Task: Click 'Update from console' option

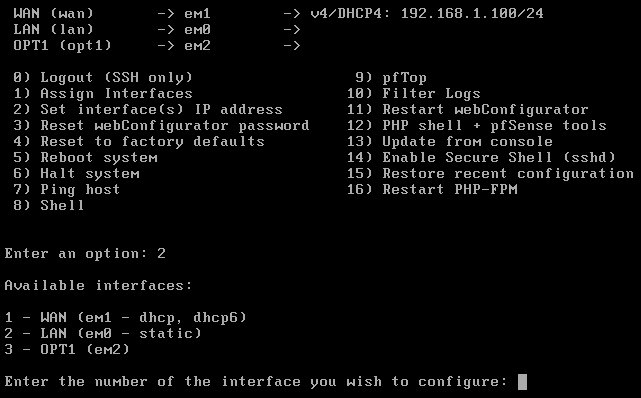Action: (450, 141)
